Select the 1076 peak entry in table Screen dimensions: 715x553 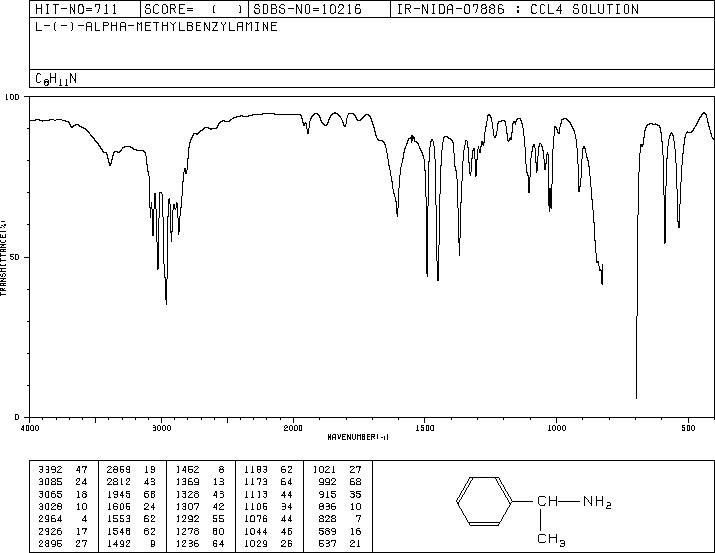[x=269, y=519]
